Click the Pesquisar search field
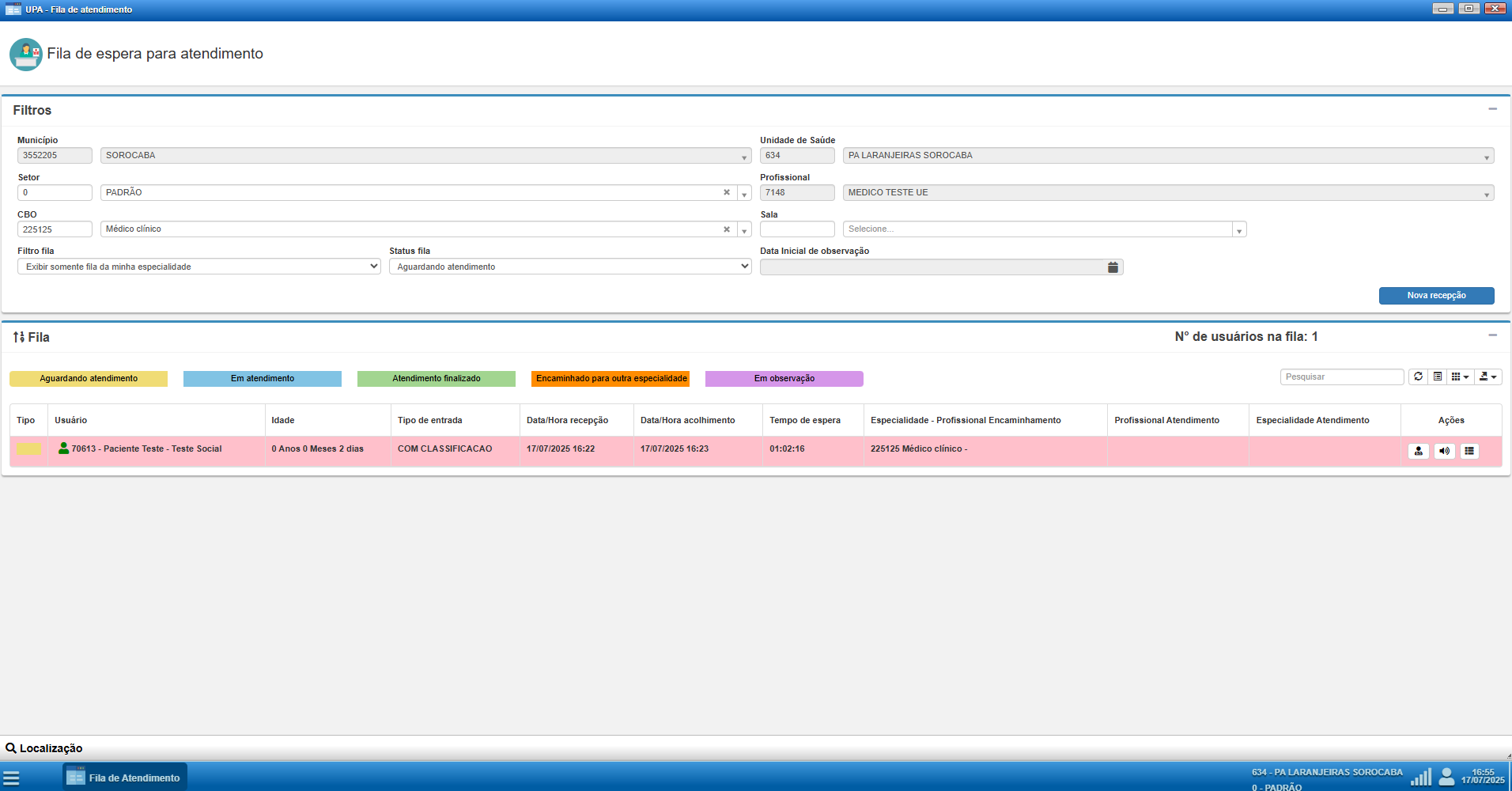Viewport: 1512px width, 791px height. [1341, 377]
